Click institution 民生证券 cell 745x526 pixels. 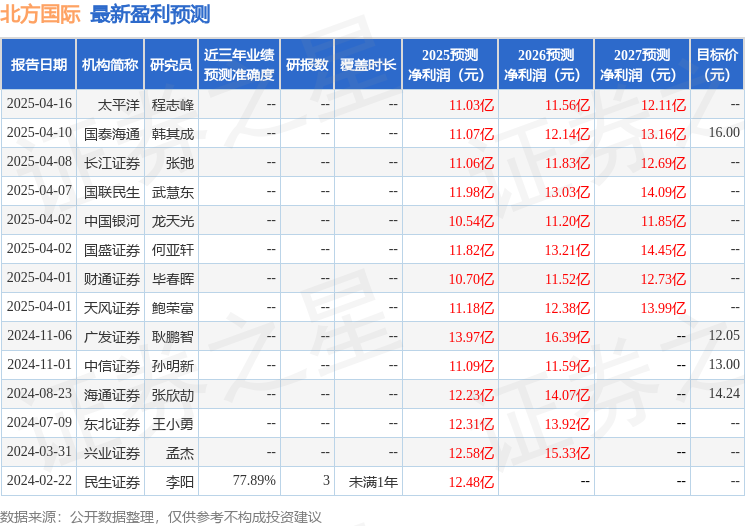point(112,482)
